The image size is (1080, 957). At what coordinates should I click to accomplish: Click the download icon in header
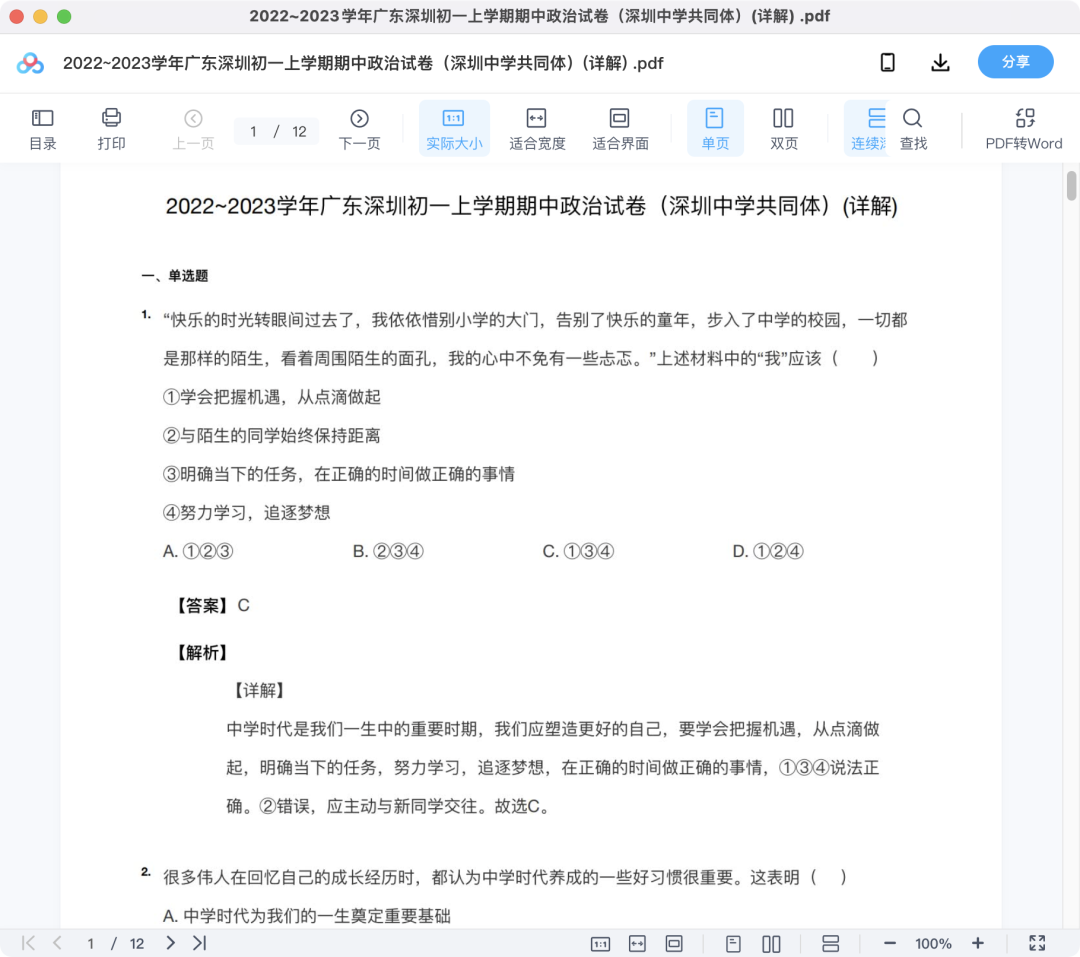[940, 63]
